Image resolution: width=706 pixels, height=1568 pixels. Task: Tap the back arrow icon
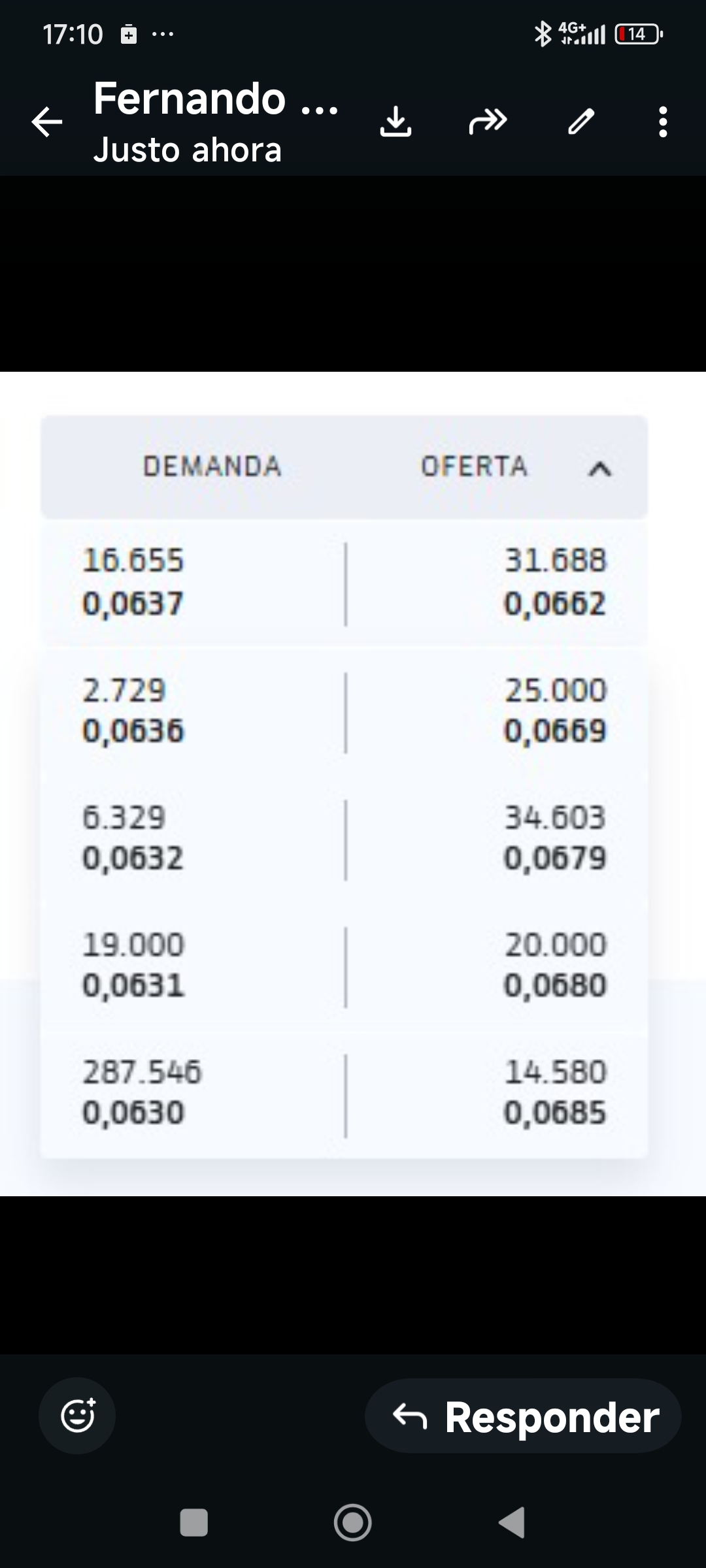[47, 122]
